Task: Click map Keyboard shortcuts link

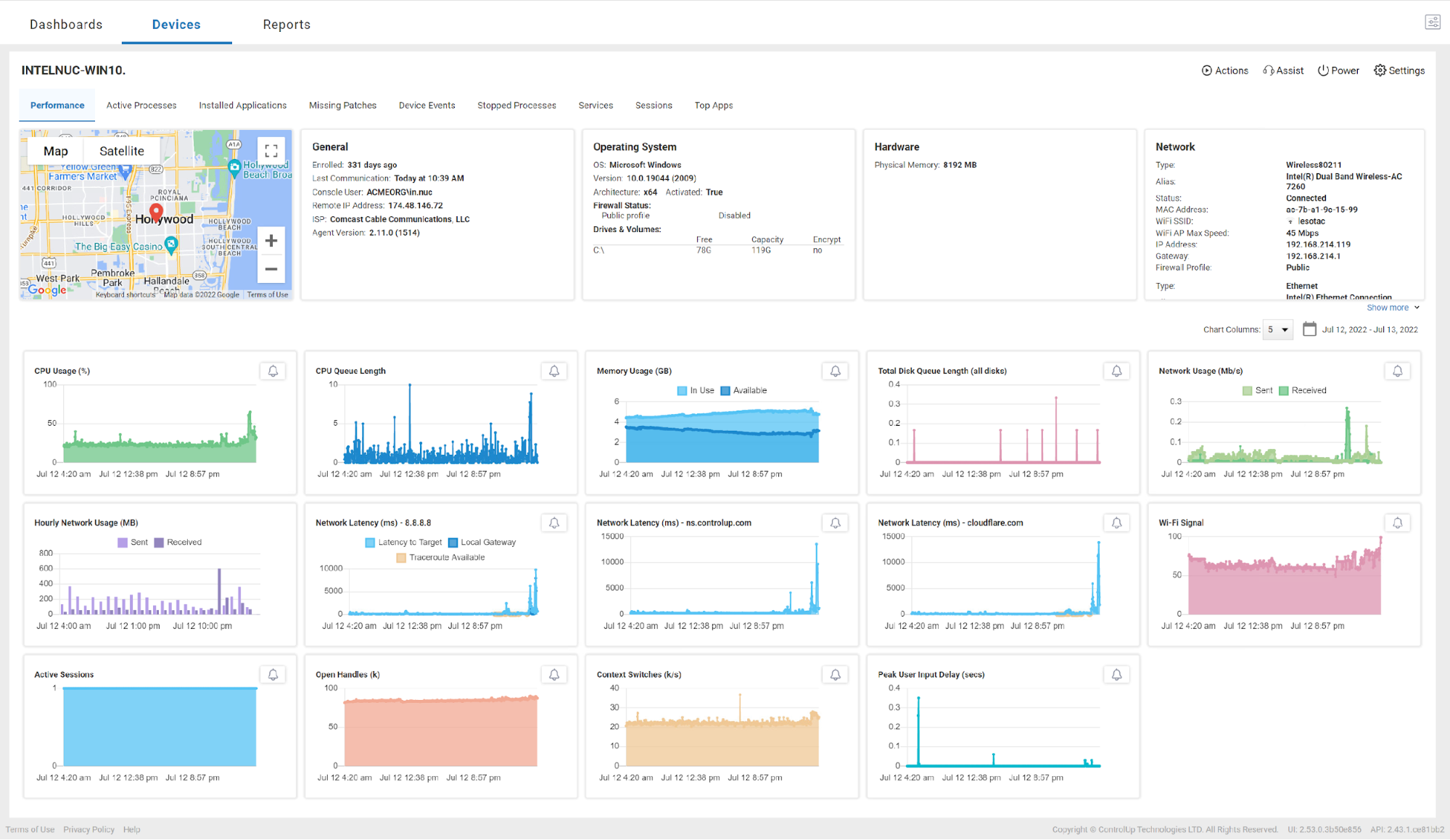Action: [x=125, y=295]
